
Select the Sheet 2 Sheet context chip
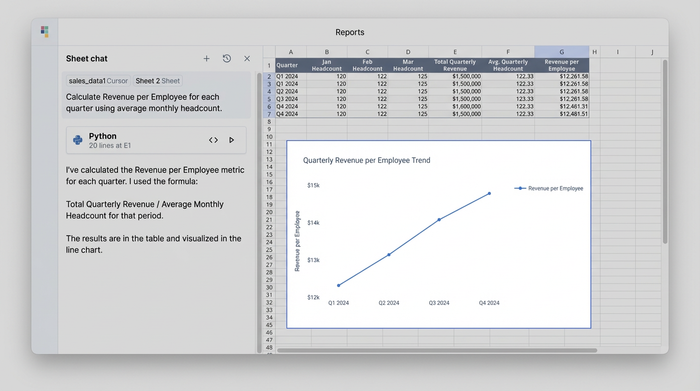158,81
